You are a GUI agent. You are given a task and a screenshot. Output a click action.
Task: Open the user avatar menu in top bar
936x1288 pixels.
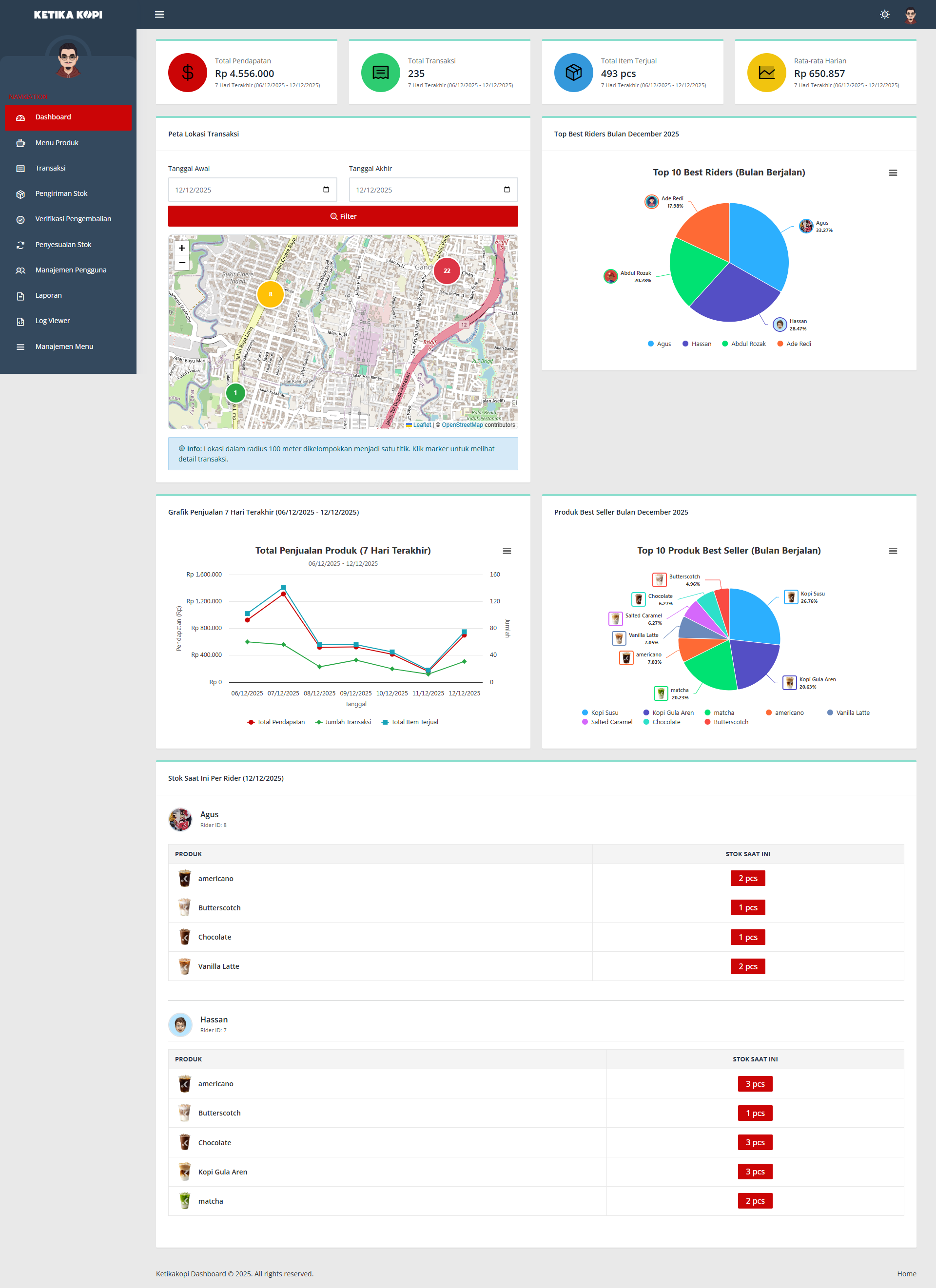(911, 15)
